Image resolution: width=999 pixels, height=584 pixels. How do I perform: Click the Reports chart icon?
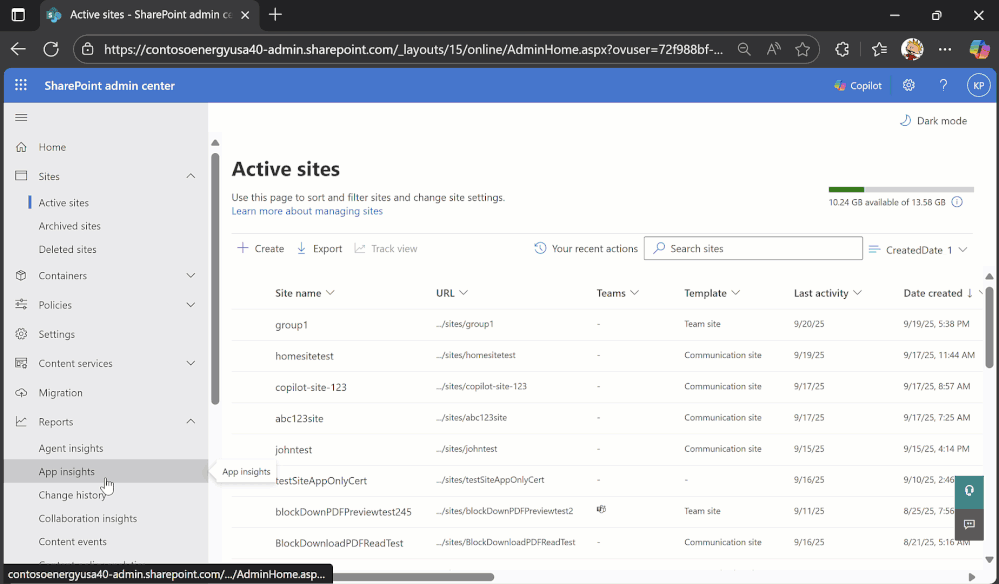[21, 422]
